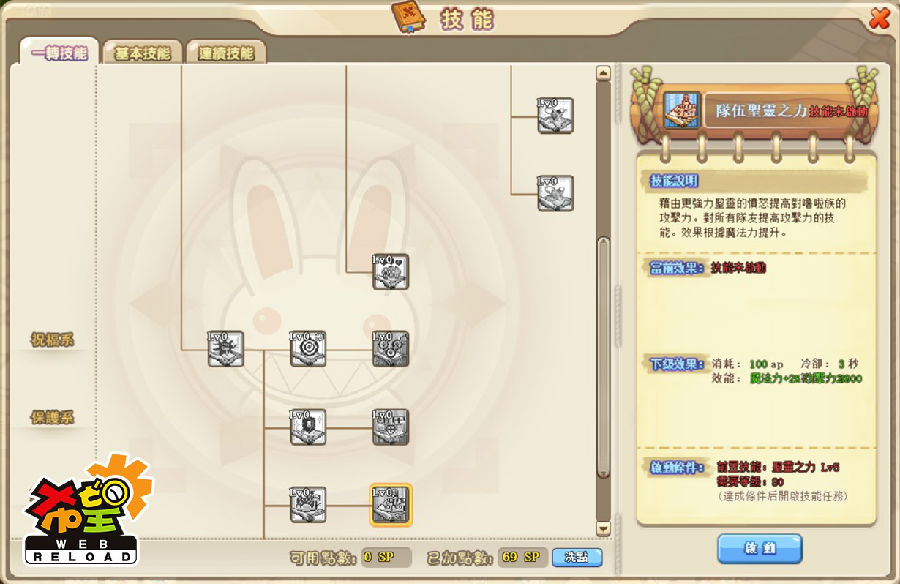Viewport: 900px width, 584px height.
Task: Select the leftmost skill icon in 祝福系 row
Action: coord(226,349)
